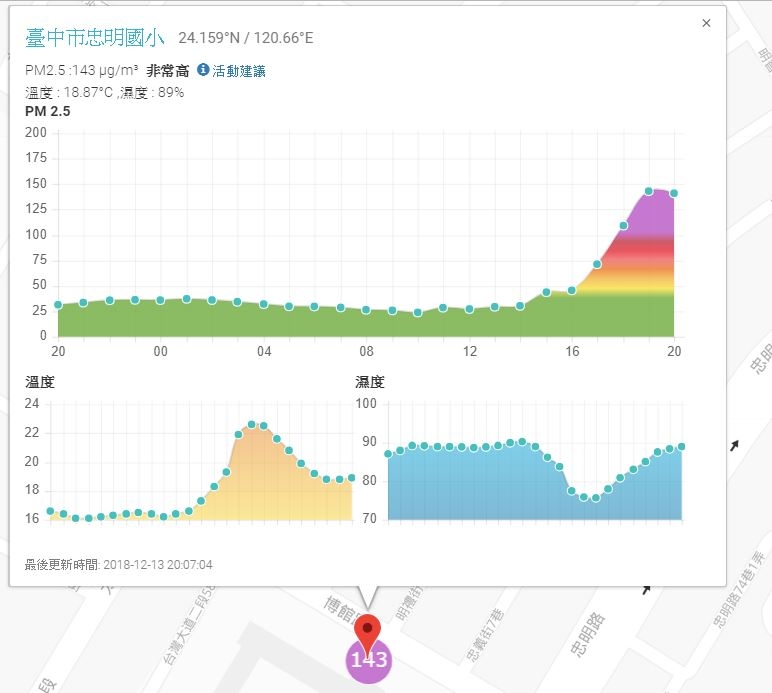This screenshot has width=772, height=693.
Task: Click the 忠明路74巷1弄 street label on map
Action: click(739, 589)
